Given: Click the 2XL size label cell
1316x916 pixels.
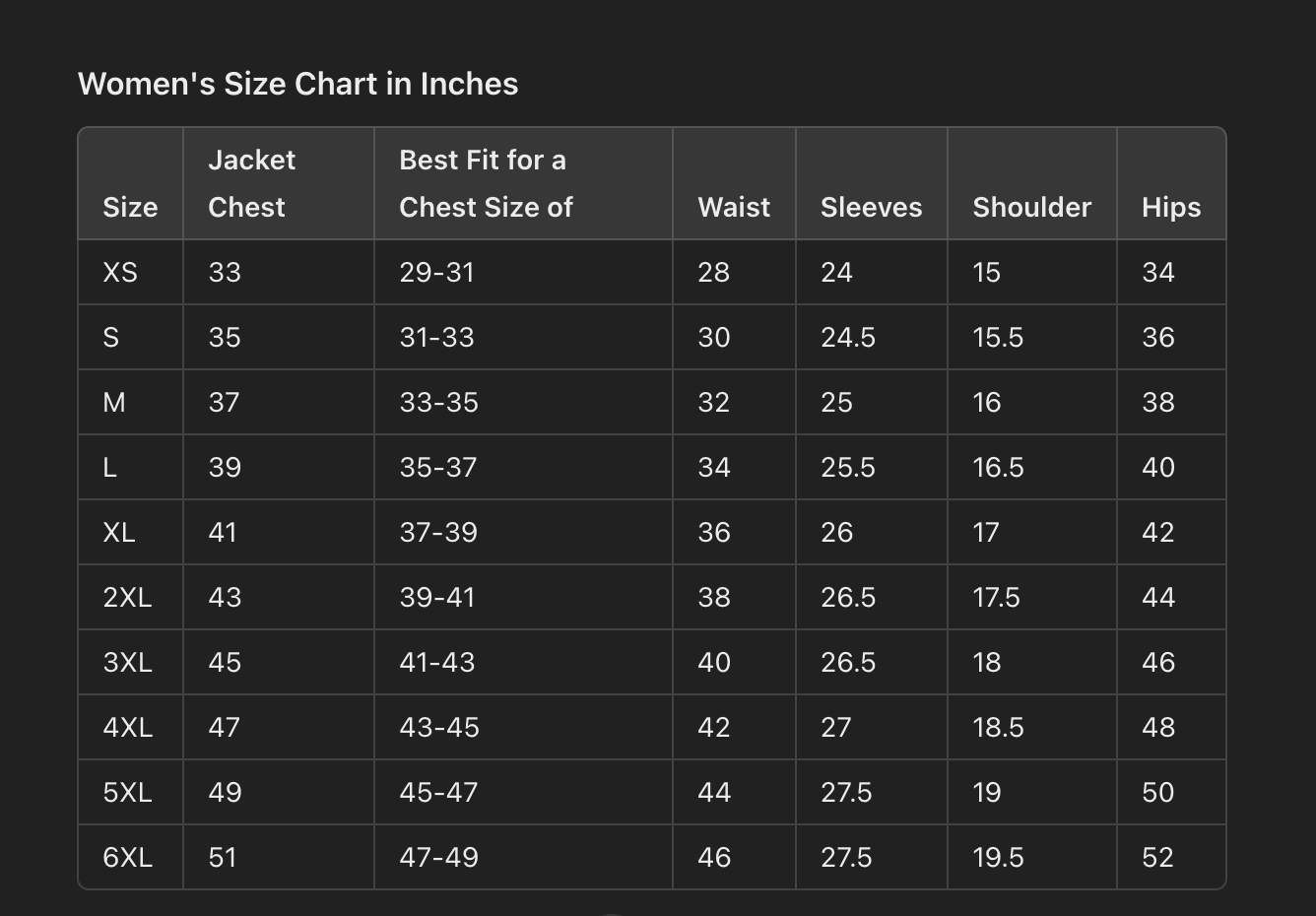Looking at the screenshot, I should (x=127, y=597).
